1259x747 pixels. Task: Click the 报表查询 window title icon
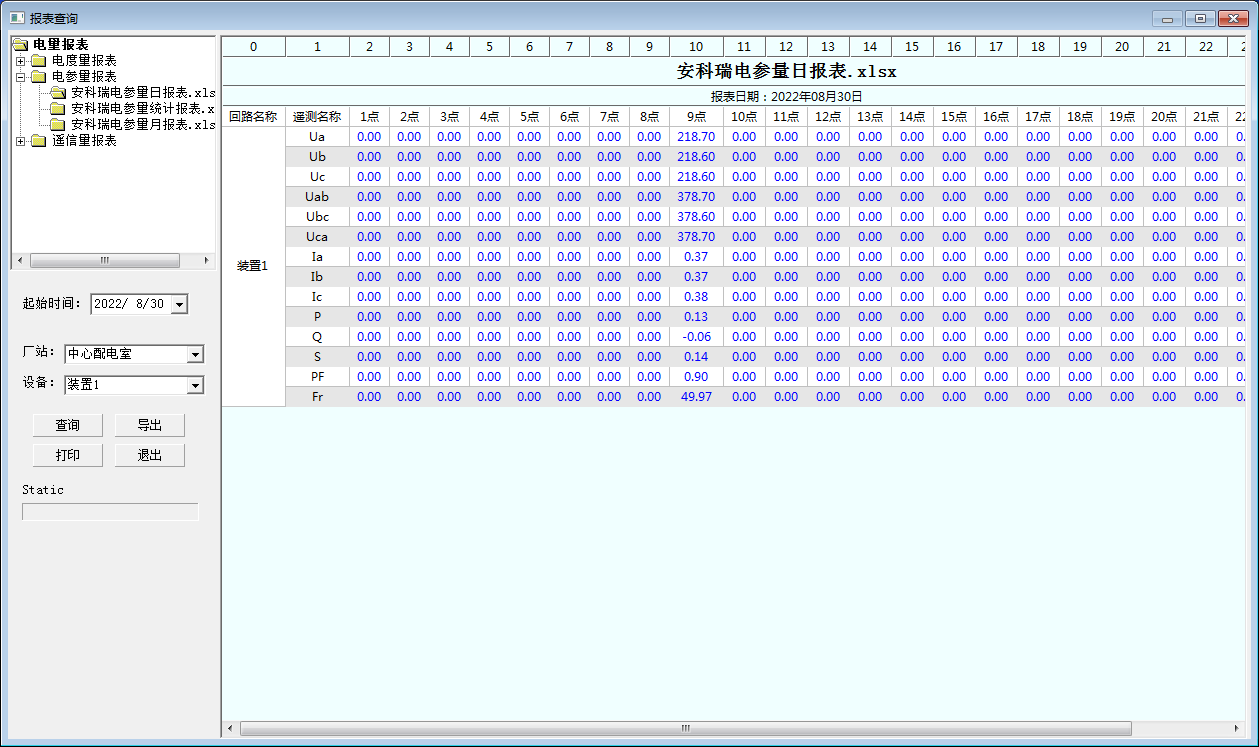tap(16, 18)
